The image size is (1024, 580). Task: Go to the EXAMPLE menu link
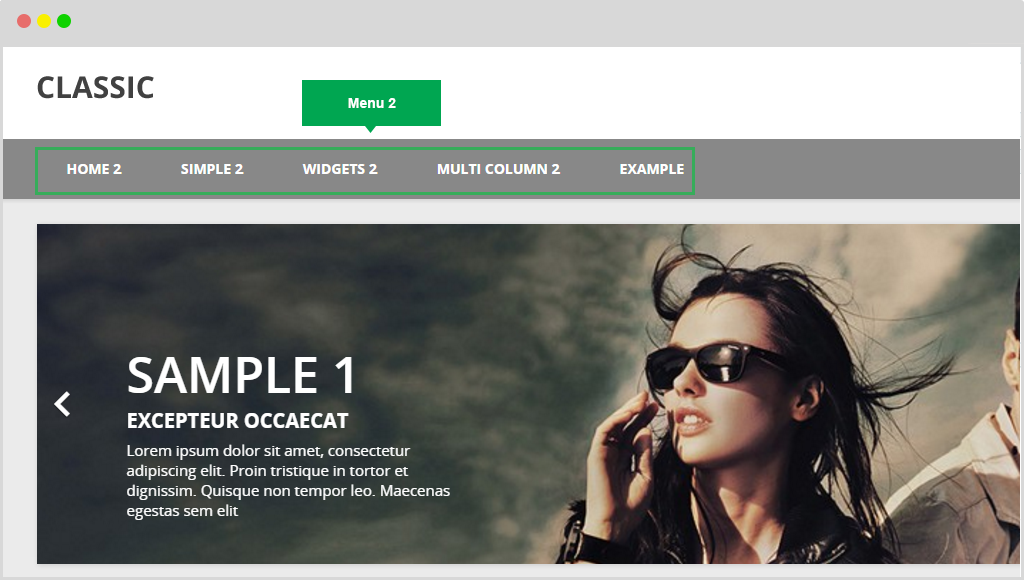[x=652, y=169]
